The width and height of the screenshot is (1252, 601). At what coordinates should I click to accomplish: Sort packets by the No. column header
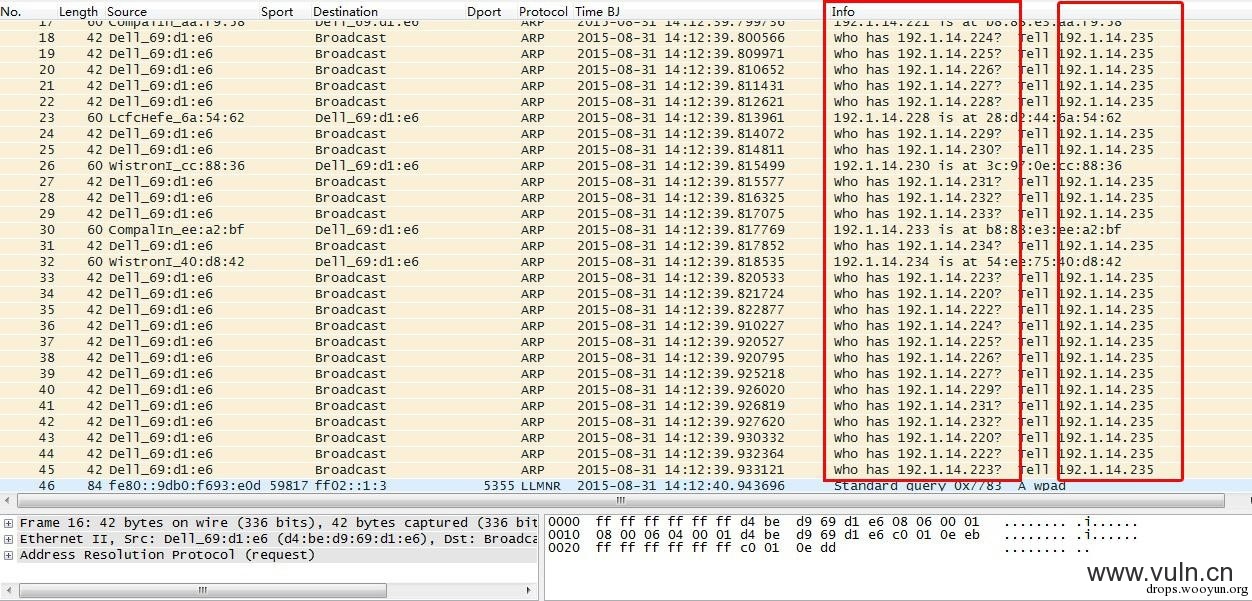pos(13,12)
